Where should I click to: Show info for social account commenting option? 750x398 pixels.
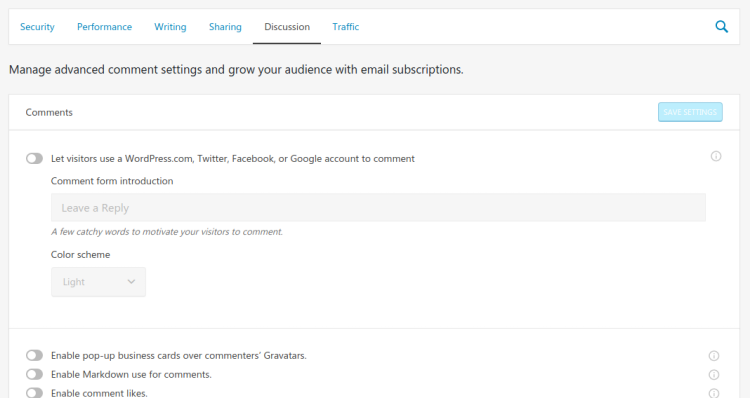[716, 156]
